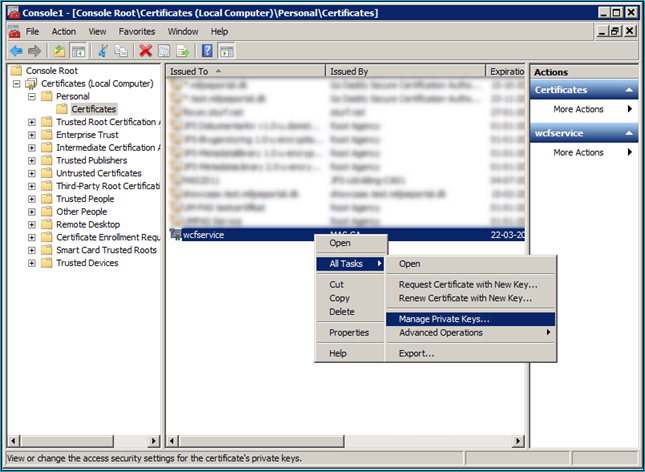Open the Favorites menu

tap(137, 32)
